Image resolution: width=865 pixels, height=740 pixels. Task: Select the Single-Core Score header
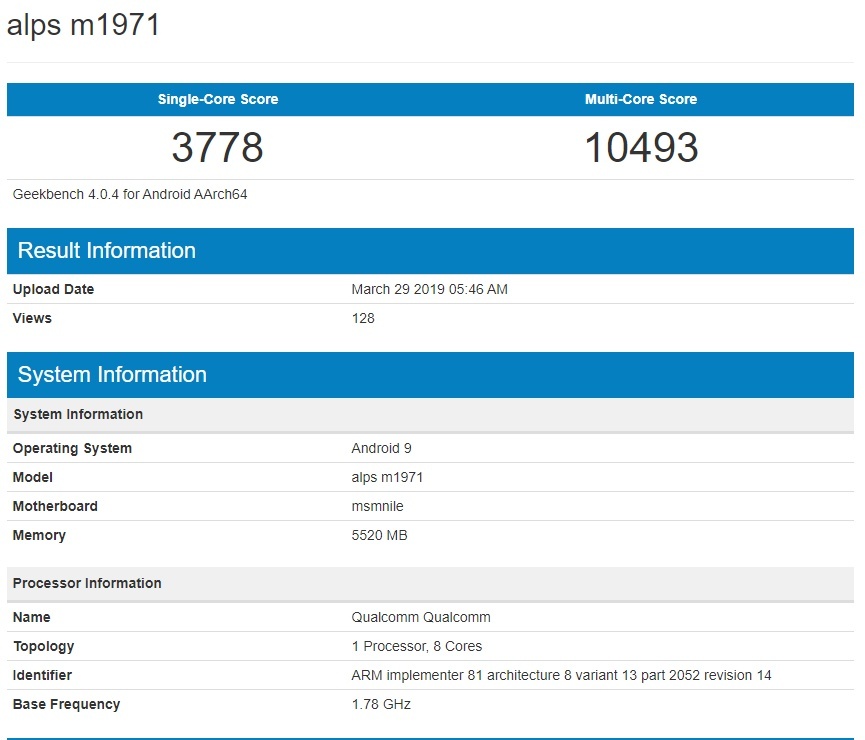217,99
